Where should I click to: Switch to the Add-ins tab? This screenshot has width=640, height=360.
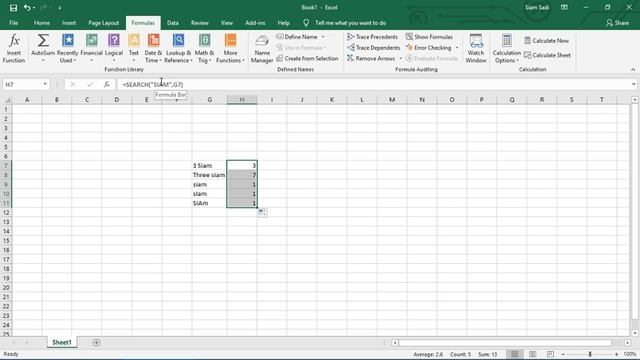click(255, 23)
